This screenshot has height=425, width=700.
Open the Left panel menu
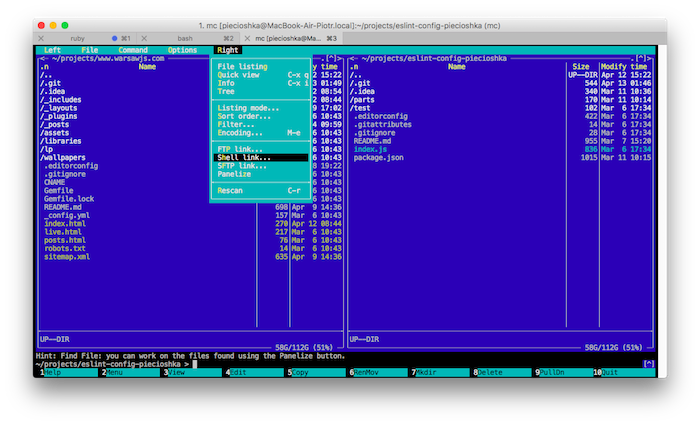point(52,49)
